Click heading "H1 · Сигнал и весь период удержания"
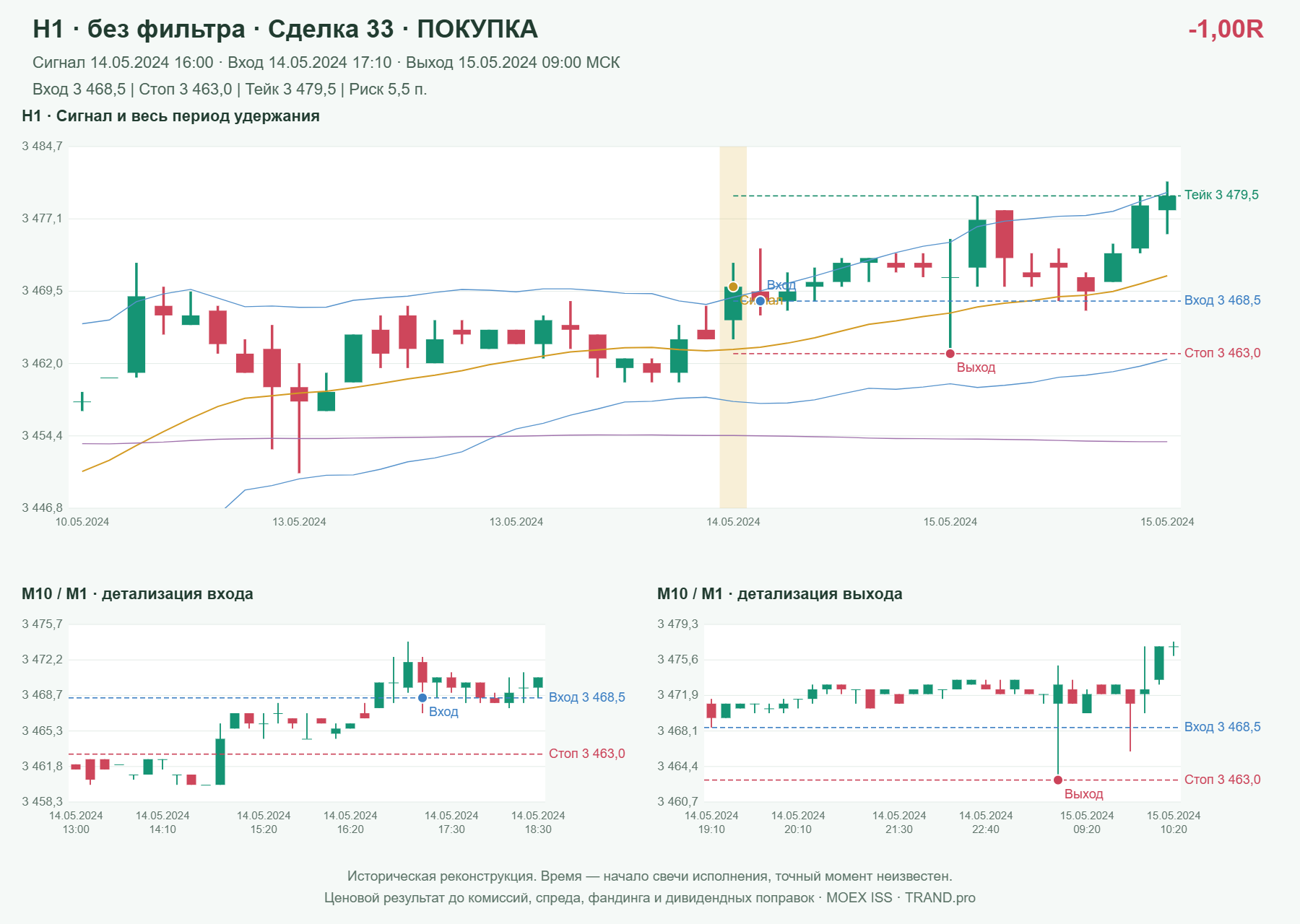This screenshot has height=924, width=1300. coord(171,116)
